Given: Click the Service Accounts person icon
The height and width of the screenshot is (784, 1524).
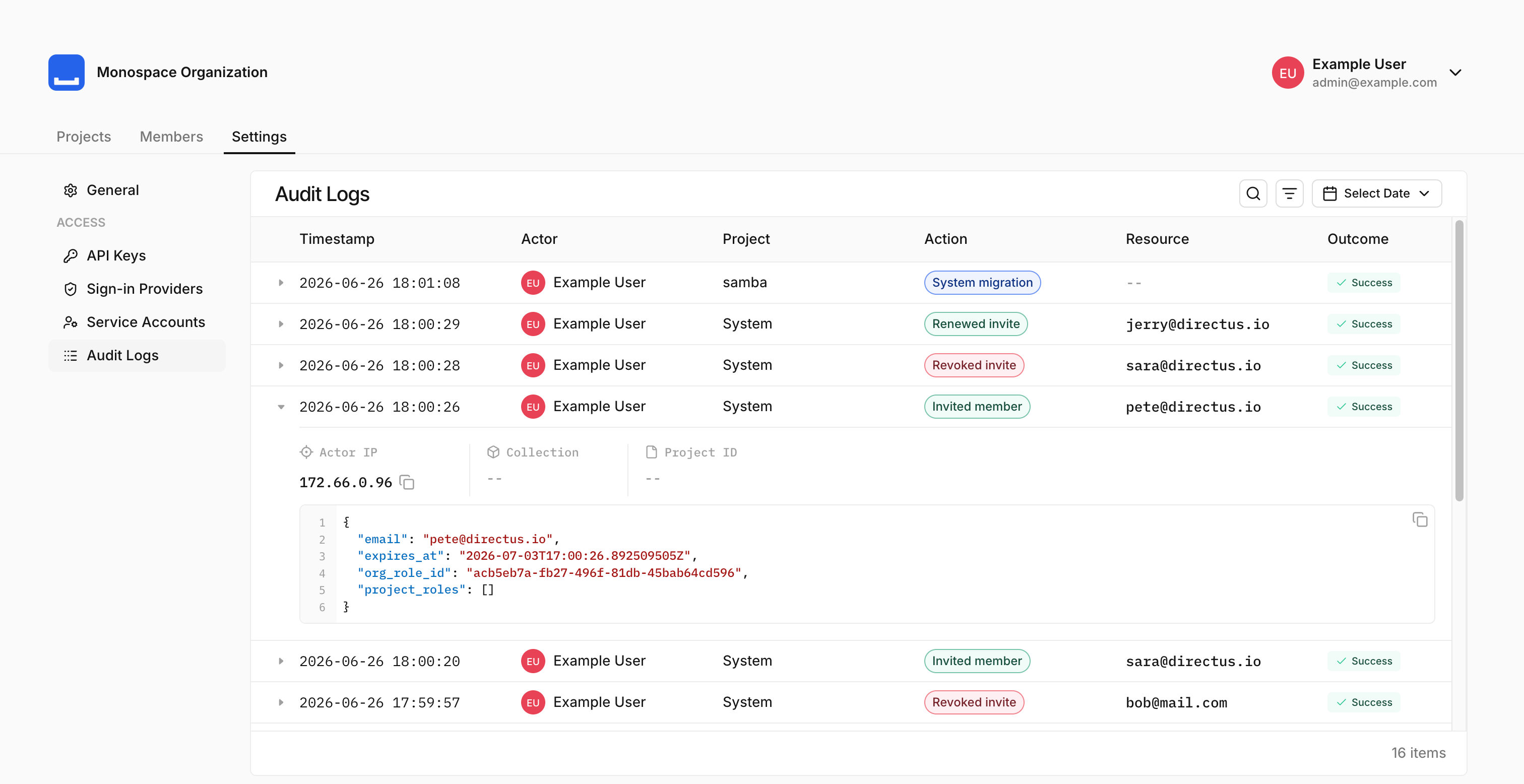Looking at the screenshot, I should point(71,322).
